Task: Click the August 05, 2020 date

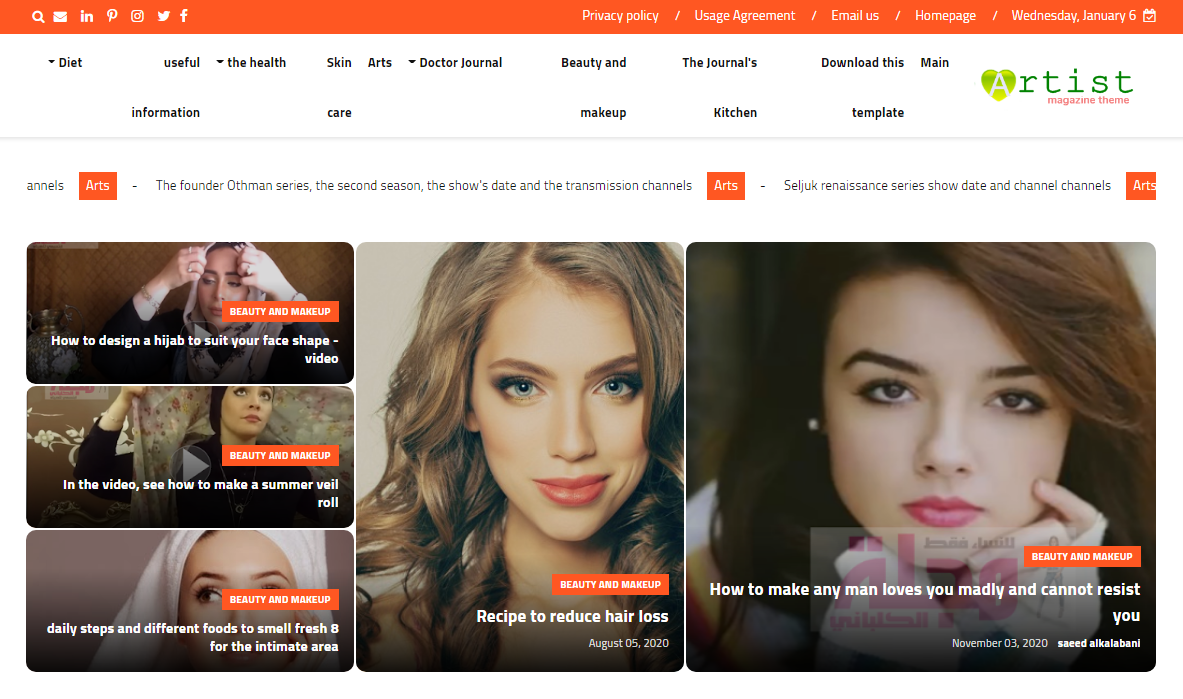Action: pos(628,644)
